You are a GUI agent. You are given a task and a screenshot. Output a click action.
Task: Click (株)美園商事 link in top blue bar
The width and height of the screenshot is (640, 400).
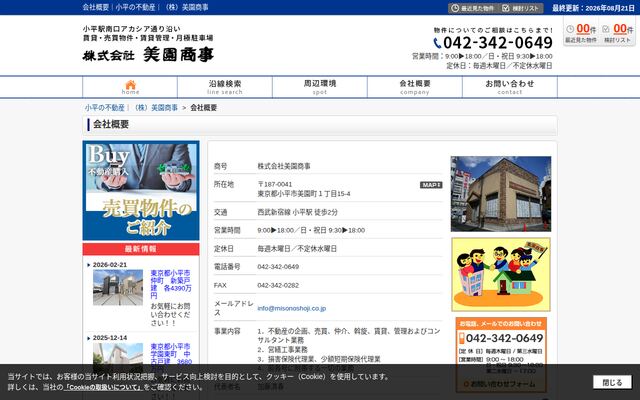point(186,7)
